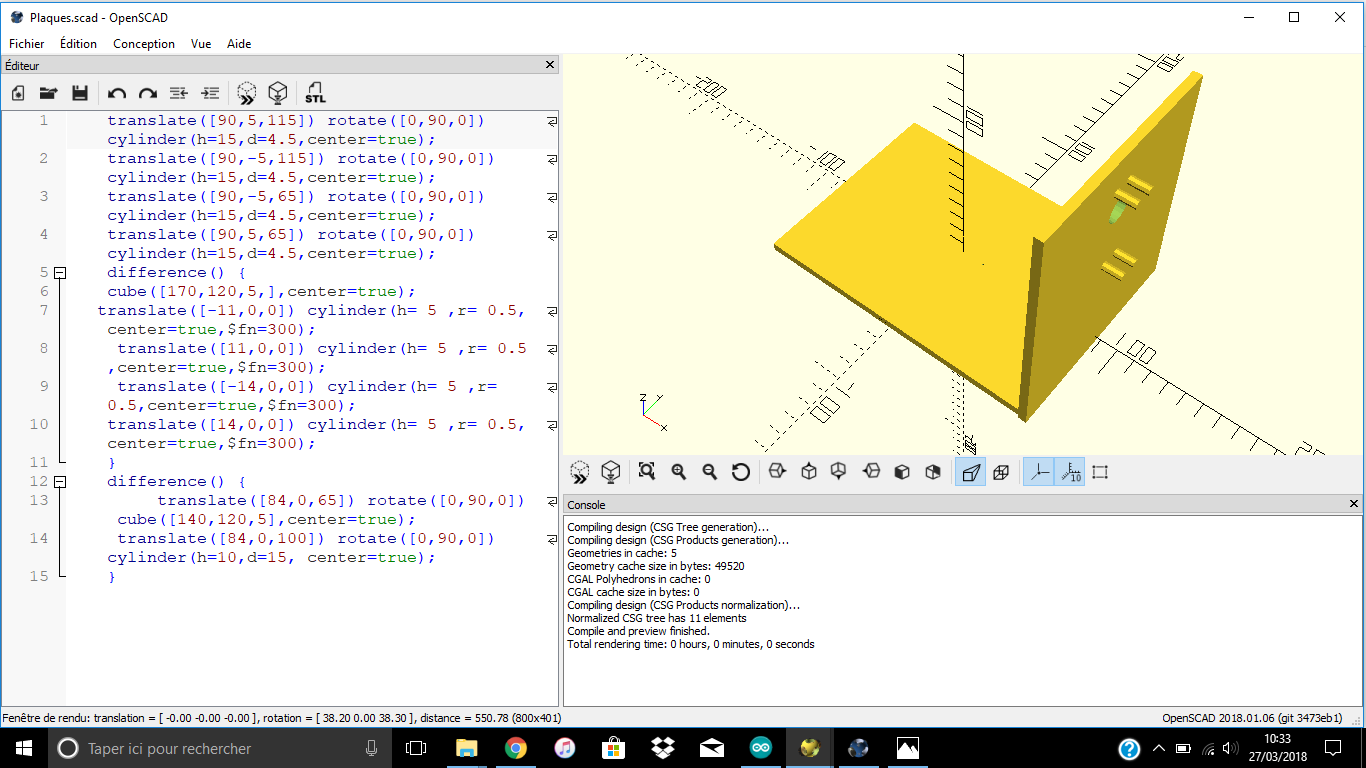Image resolution: width=1366 pixels, height=768 pixels.
Task: Toggle the Perspective projection button
Action: (x=969, y=472)
